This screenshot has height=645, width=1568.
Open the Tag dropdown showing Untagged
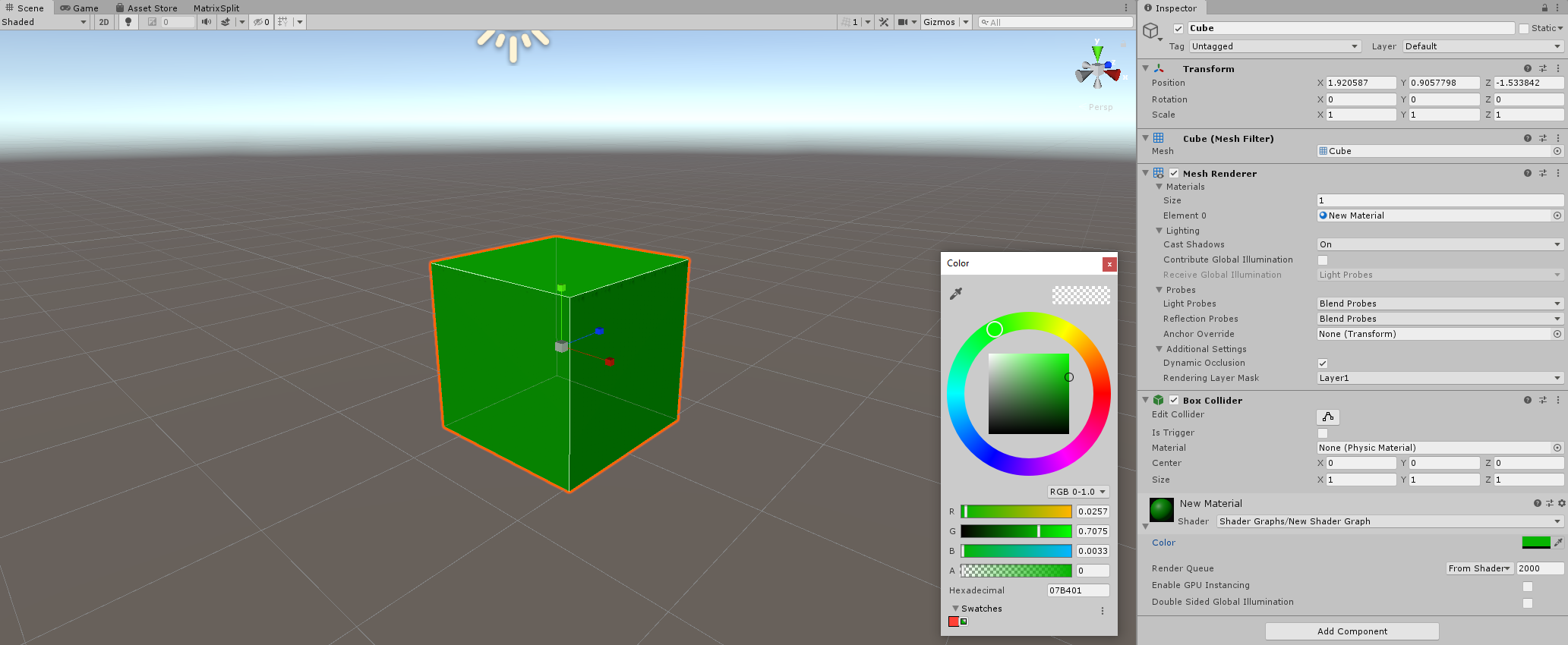(x=1274, y=46)
